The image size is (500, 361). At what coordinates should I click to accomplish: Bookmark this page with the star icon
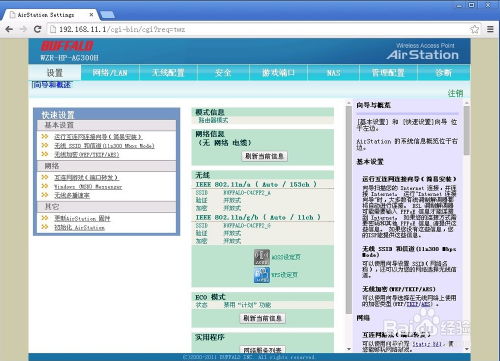pyautogui.click(x=475, y=29)
